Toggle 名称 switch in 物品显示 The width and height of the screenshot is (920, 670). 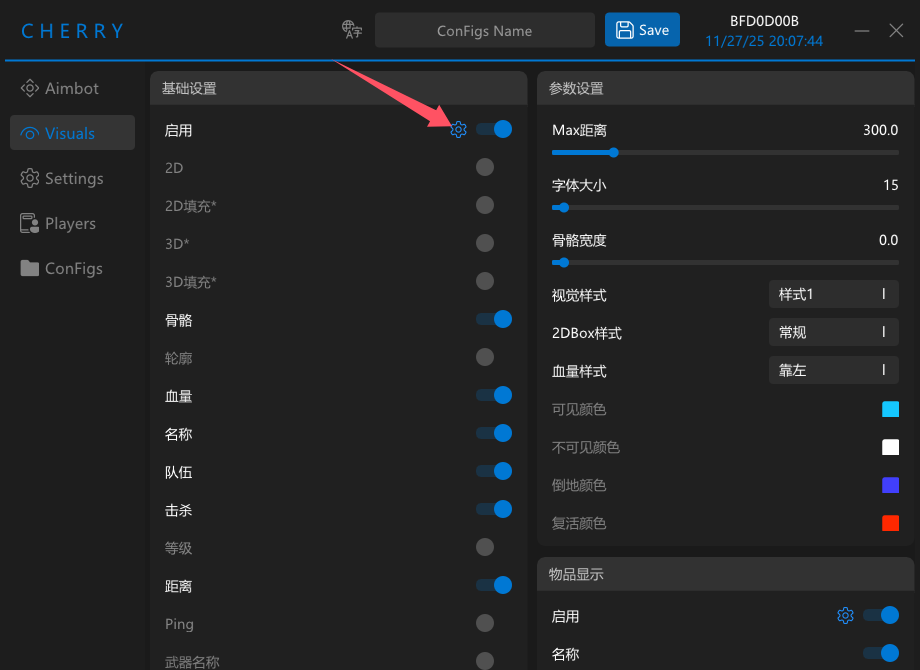click(881, 653)
